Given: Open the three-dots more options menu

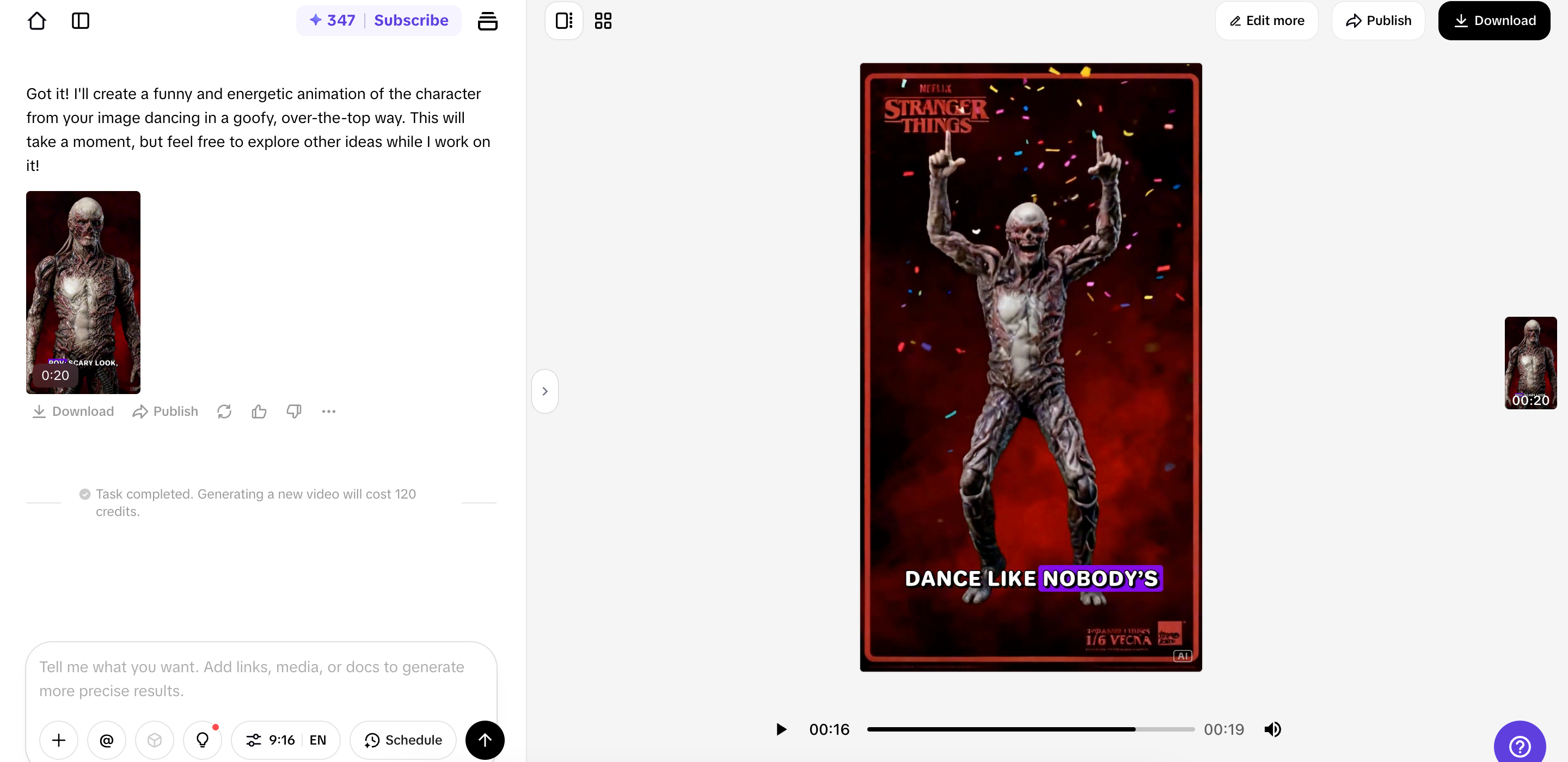Looking at the screenshot, I should point(329,411).
